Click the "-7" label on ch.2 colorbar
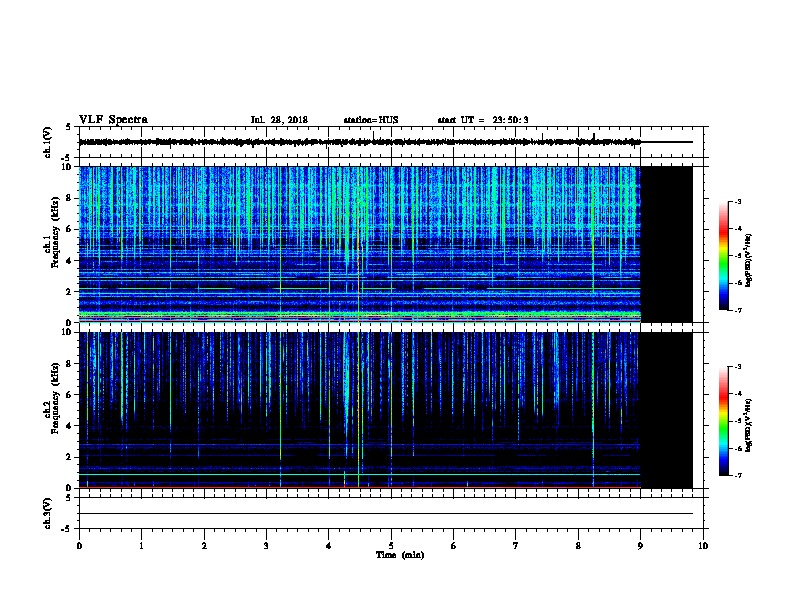The image size is (792, 612). pos(737,475)
